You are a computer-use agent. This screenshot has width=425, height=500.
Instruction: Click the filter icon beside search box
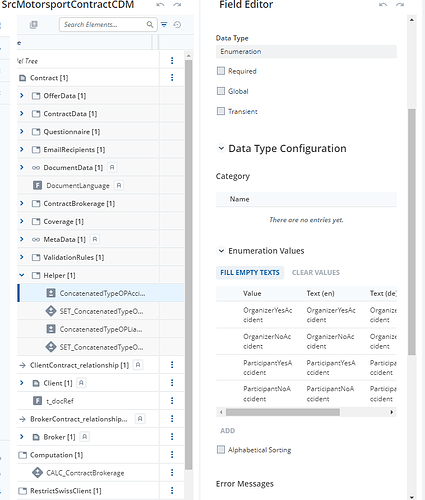(164, 24)
